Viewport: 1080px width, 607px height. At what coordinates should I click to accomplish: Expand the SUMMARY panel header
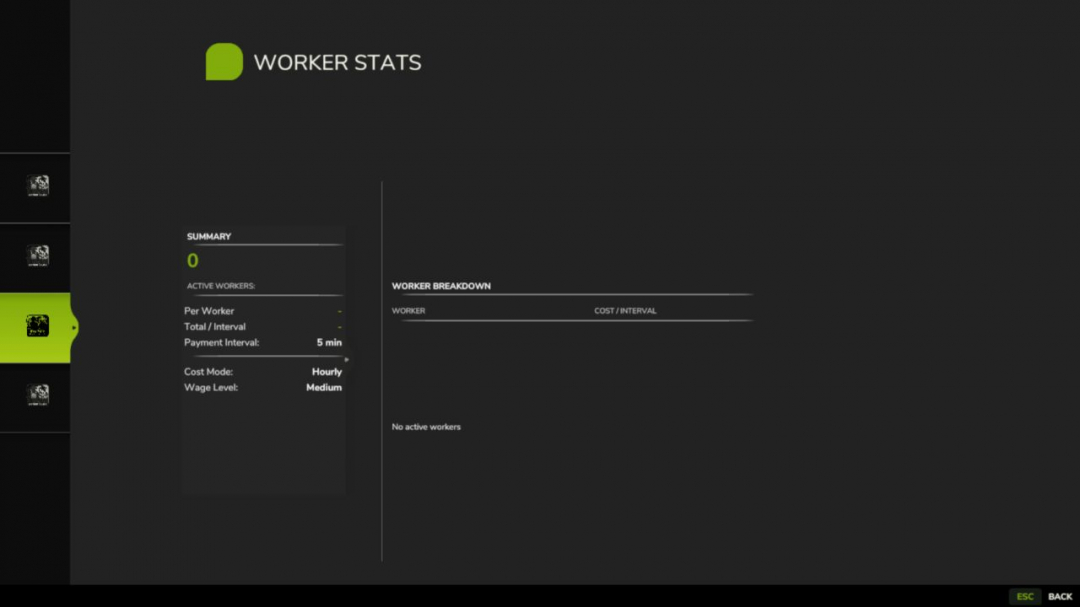pyautogui.click(x=207, y=236)
